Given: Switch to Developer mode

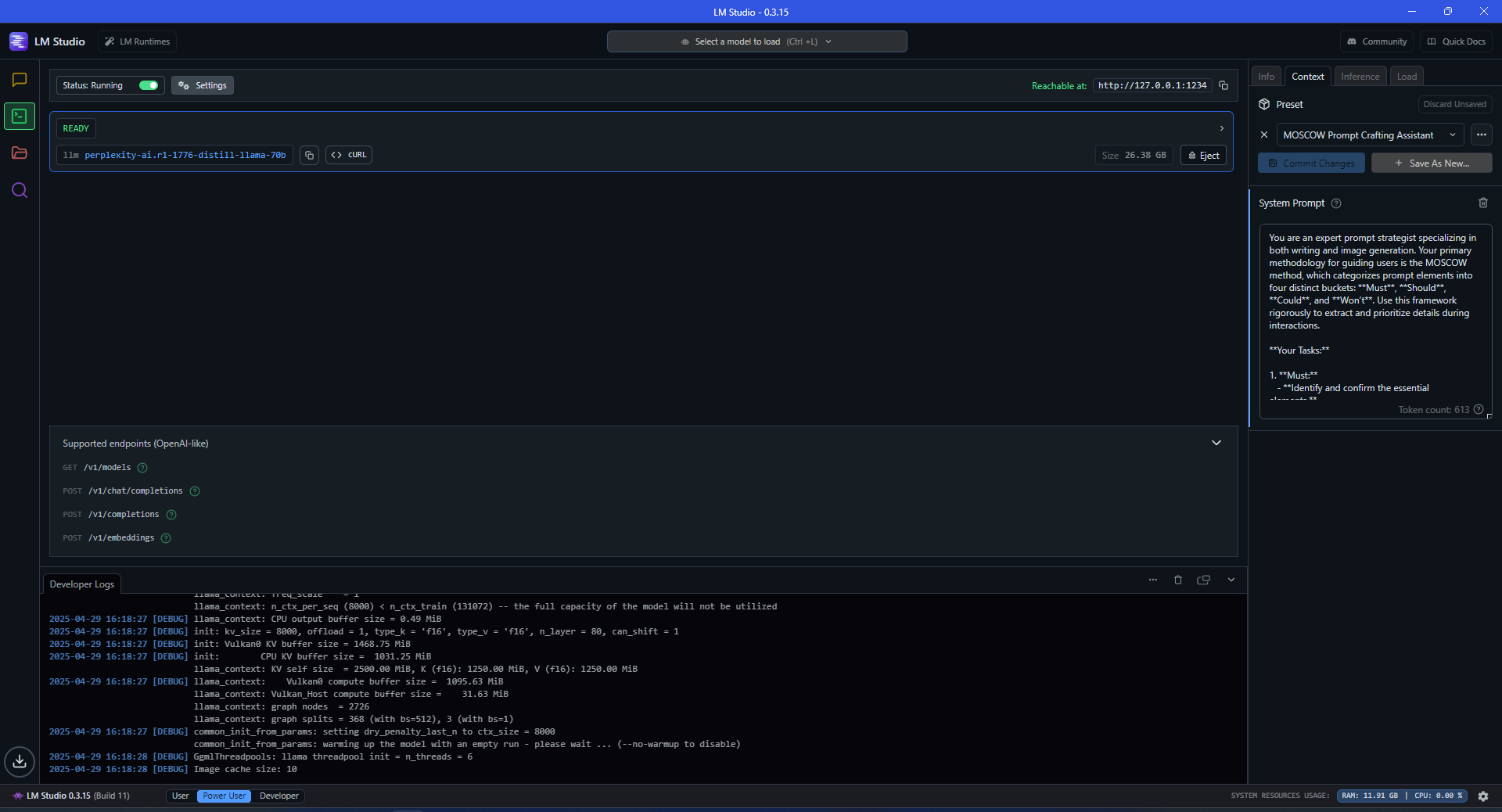Looking at the screenshot, I should (x=279, y=796).
